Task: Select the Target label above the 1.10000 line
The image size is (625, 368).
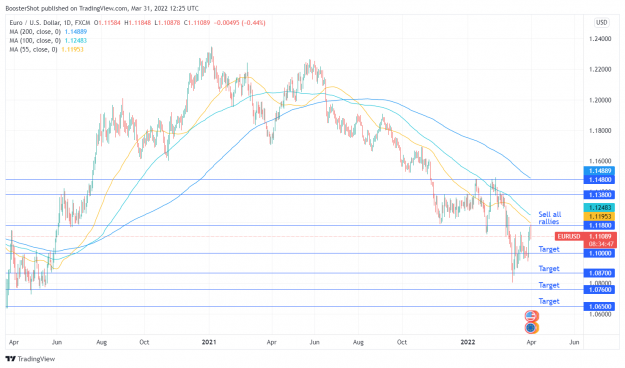Action: point(549,249)
